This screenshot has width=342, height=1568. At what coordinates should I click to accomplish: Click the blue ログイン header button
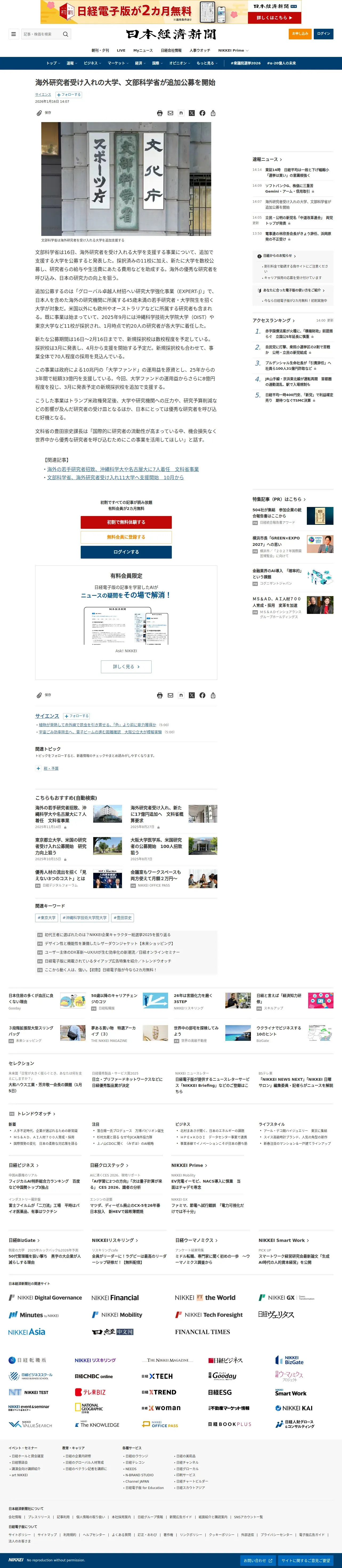[324, 34]
